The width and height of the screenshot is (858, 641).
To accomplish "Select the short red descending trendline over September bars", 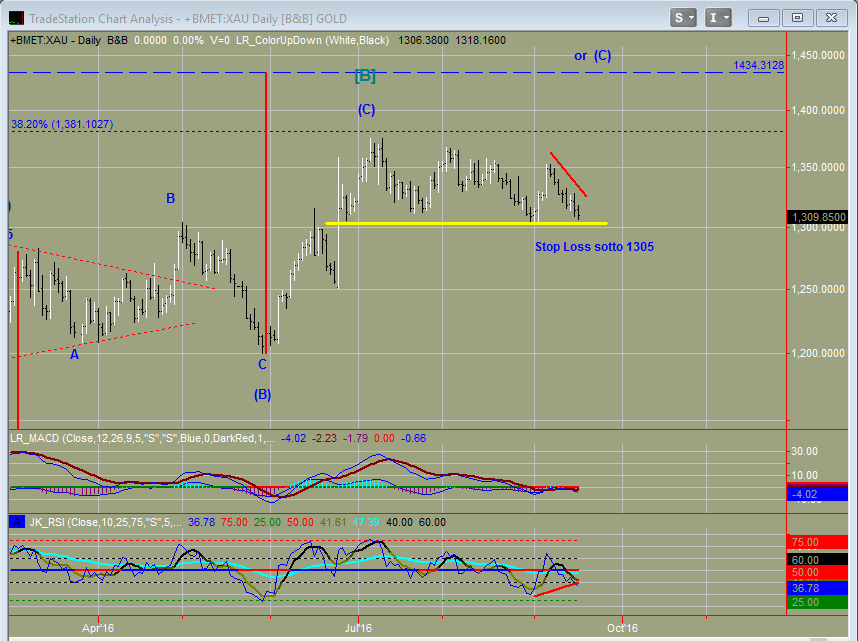I will [x=569, y=174].
